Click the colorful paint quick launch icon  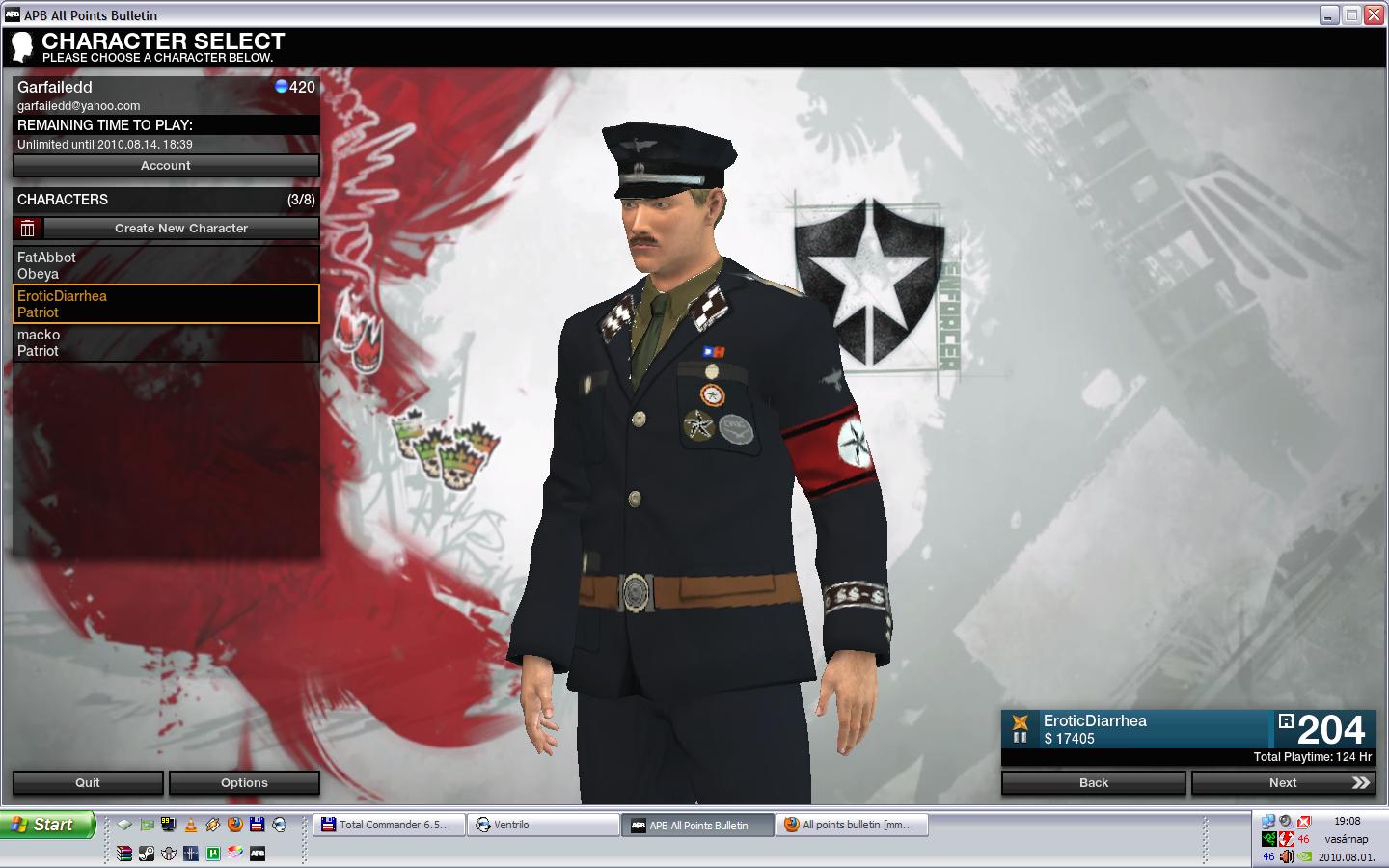(235, 854)
